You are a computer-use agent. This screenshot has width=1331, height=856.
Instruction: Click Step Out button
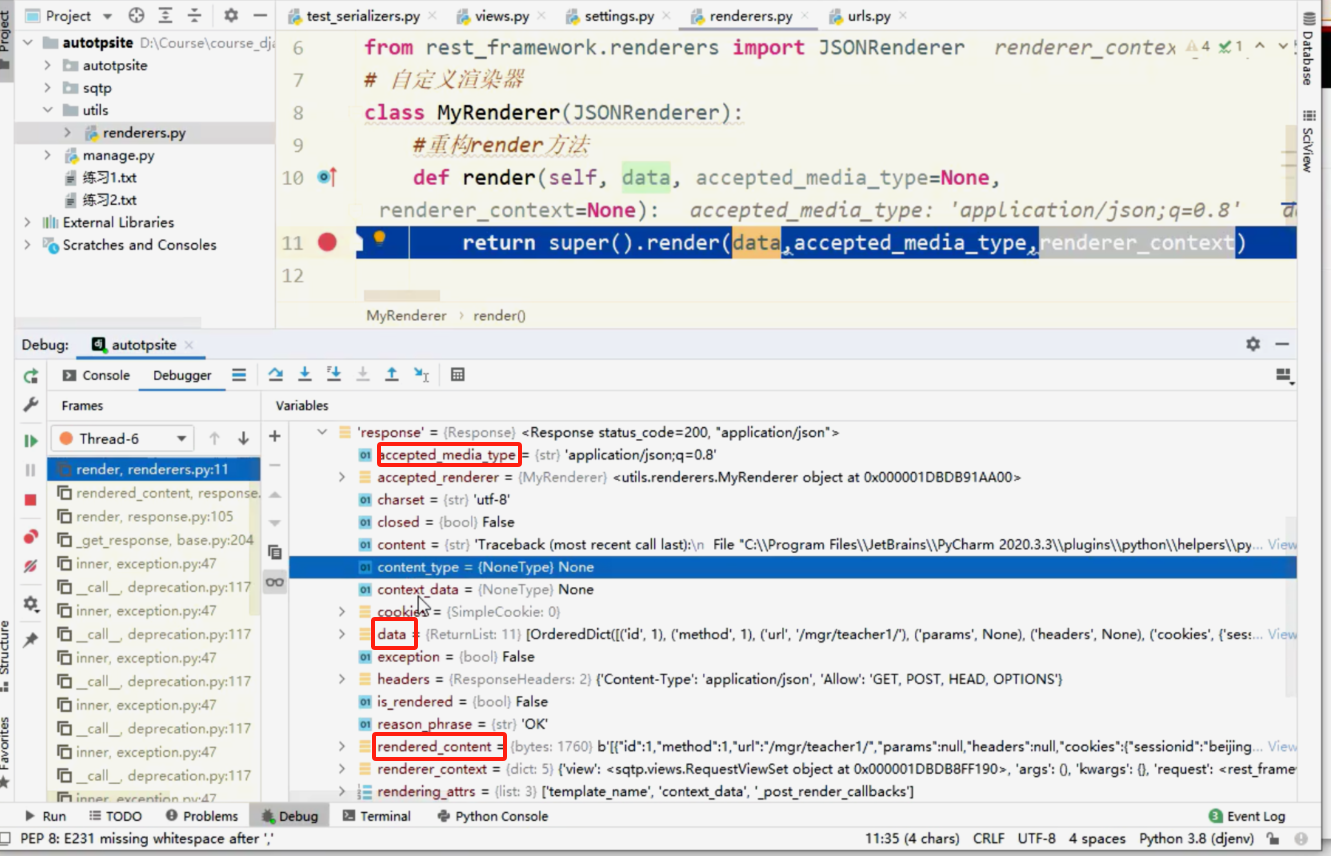(x=392, y=374)
